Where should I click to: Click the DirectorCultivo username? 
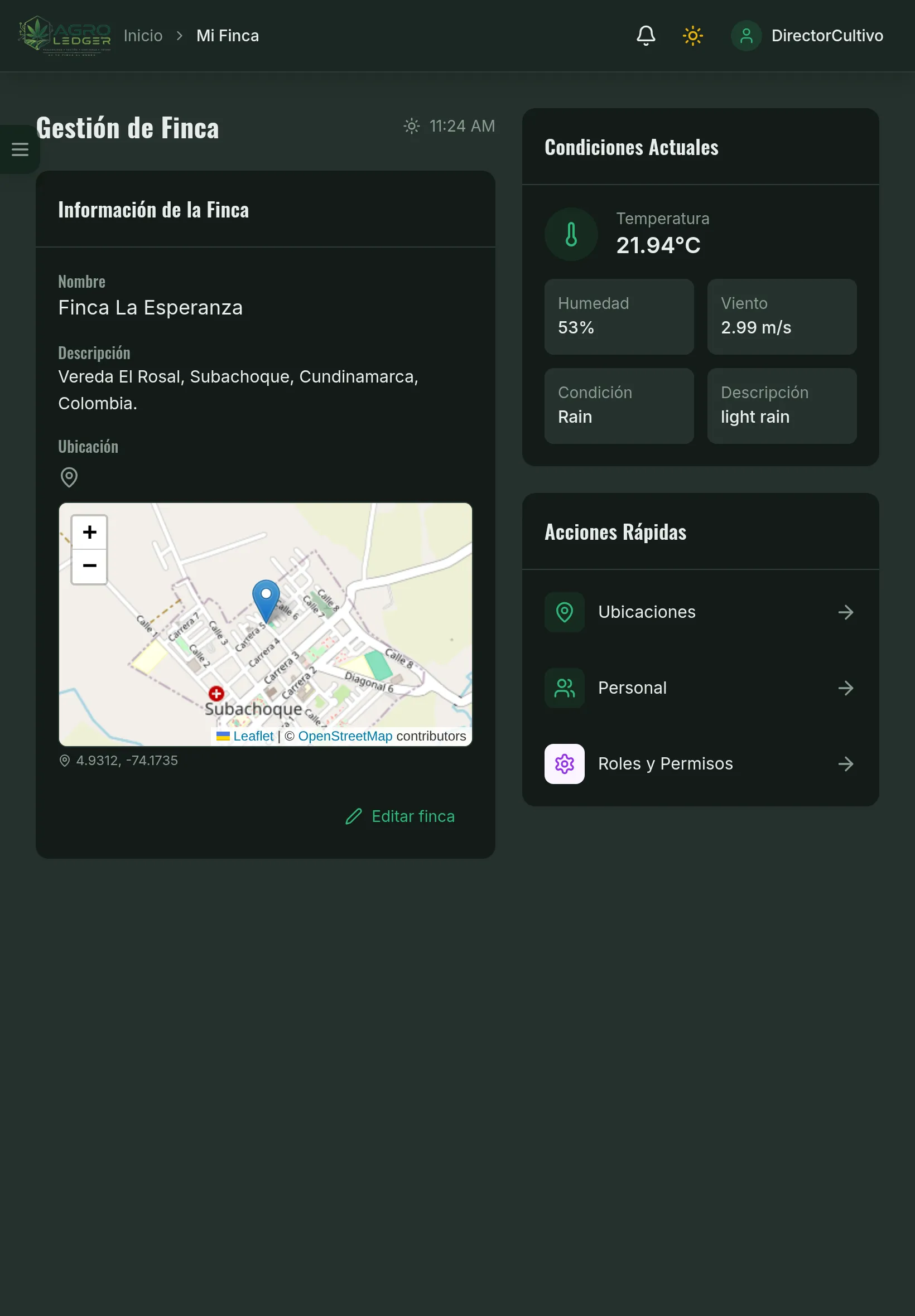click(x=827, y=36)
